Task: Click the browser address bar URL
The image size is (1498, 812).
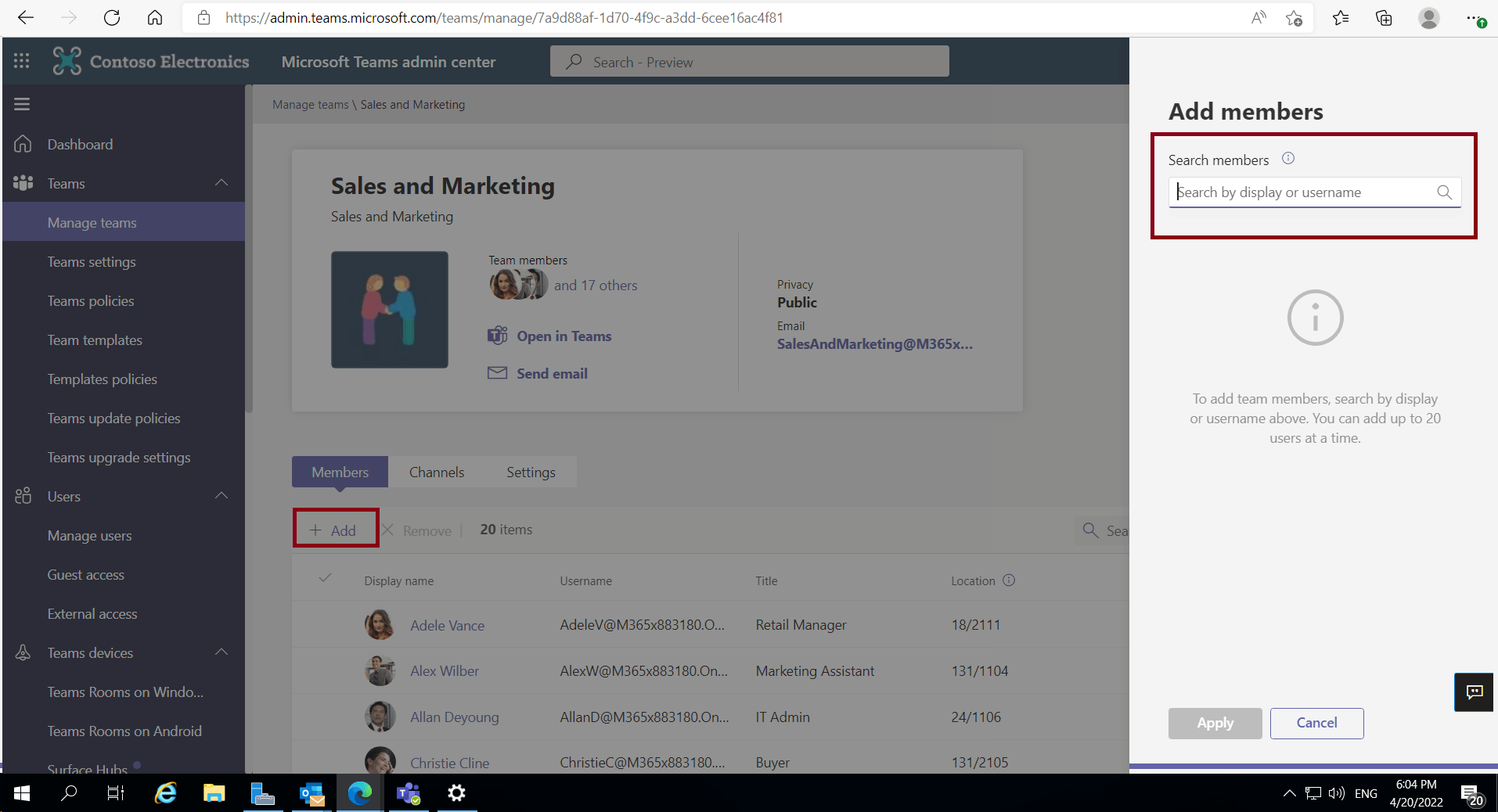Action: pos(504,18)
